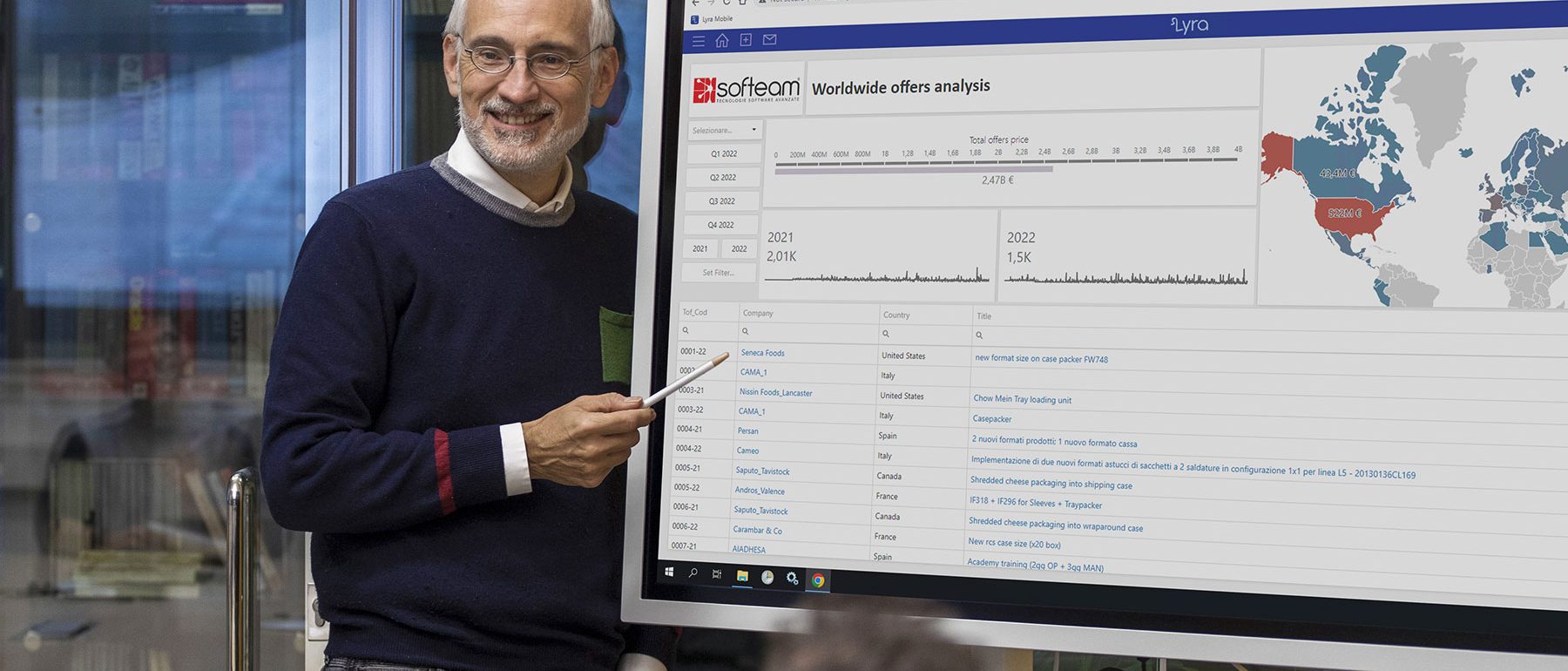The image size is (1568, 671).
Task: Open Chrome from the Windows taskbar
Action: point(818,579)
